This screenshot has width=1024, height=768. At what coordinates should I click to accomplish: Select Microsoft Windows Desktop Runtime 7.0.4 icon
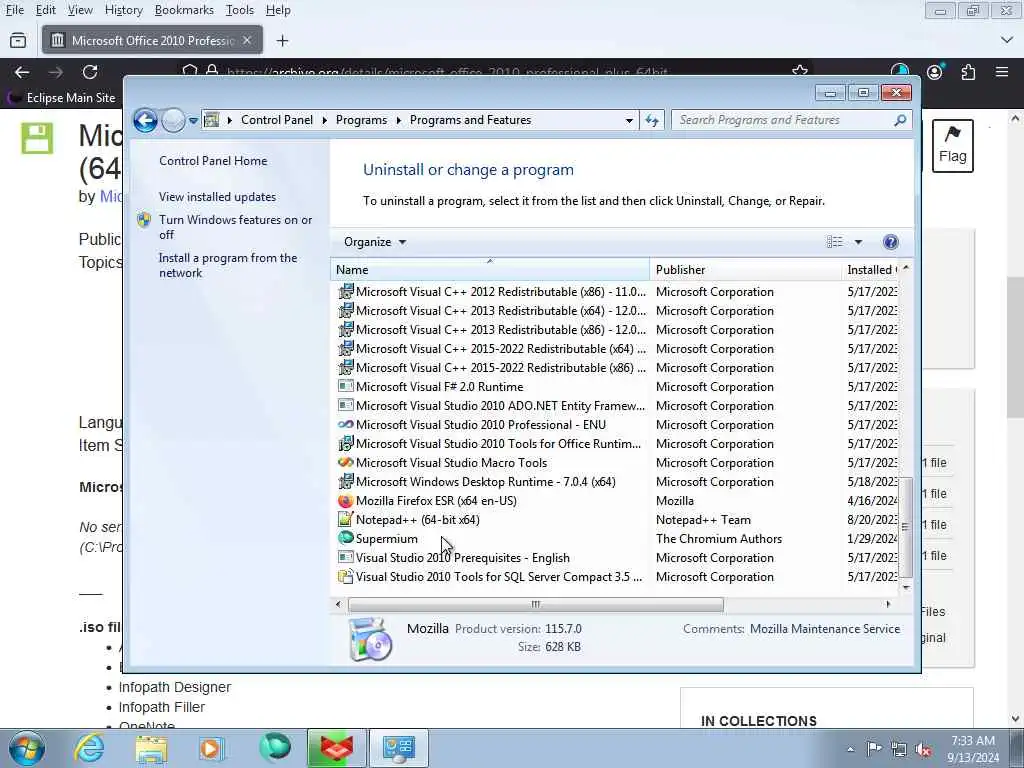pyautogui.click(x=345, y=481)
